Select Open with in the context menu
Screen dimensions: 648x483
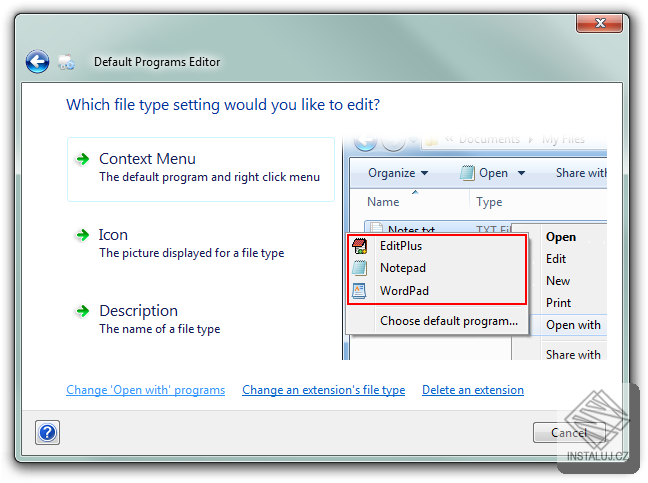(573, 325)
